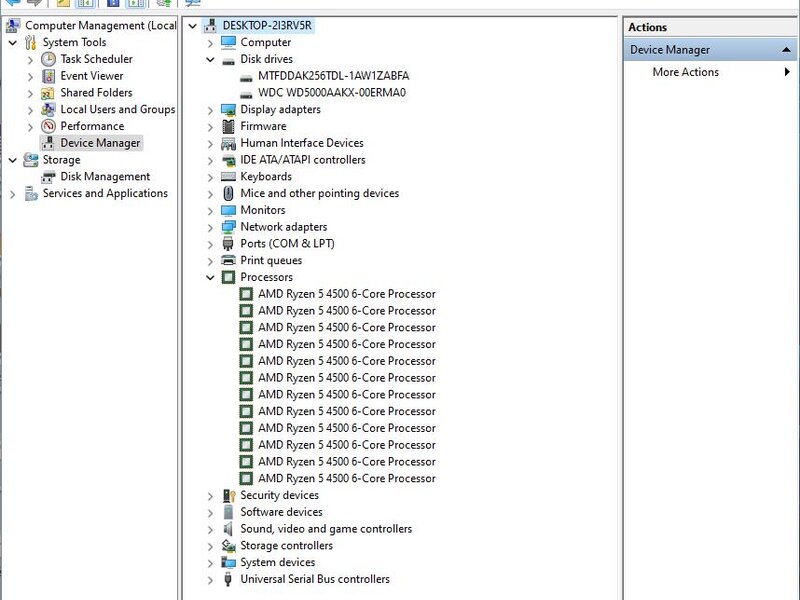
Task: Click the Device Manager header in Actions pane
Action: 670,50
